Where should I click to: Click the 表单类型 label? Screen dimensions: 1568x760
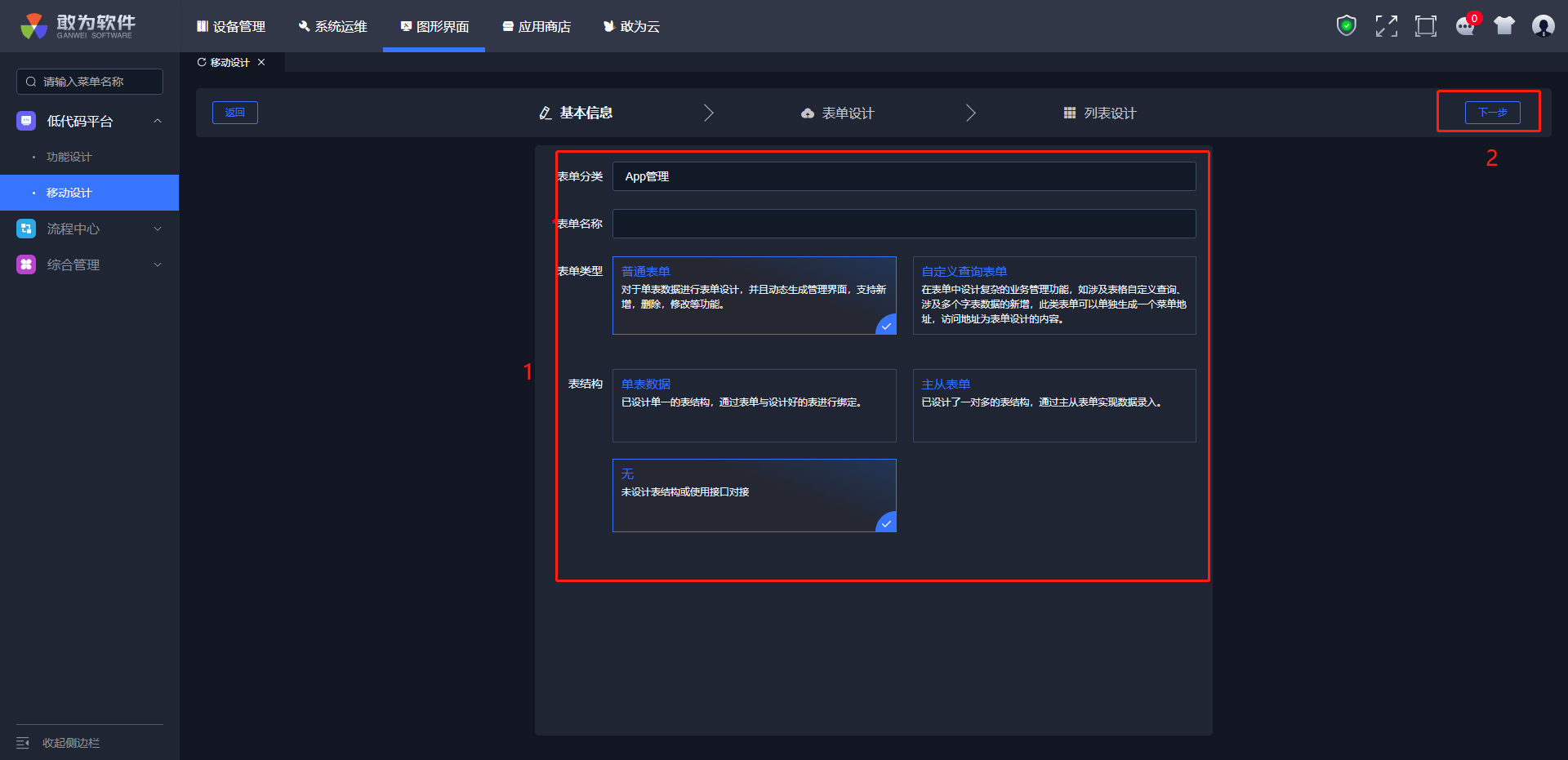(x=580, y=271)
